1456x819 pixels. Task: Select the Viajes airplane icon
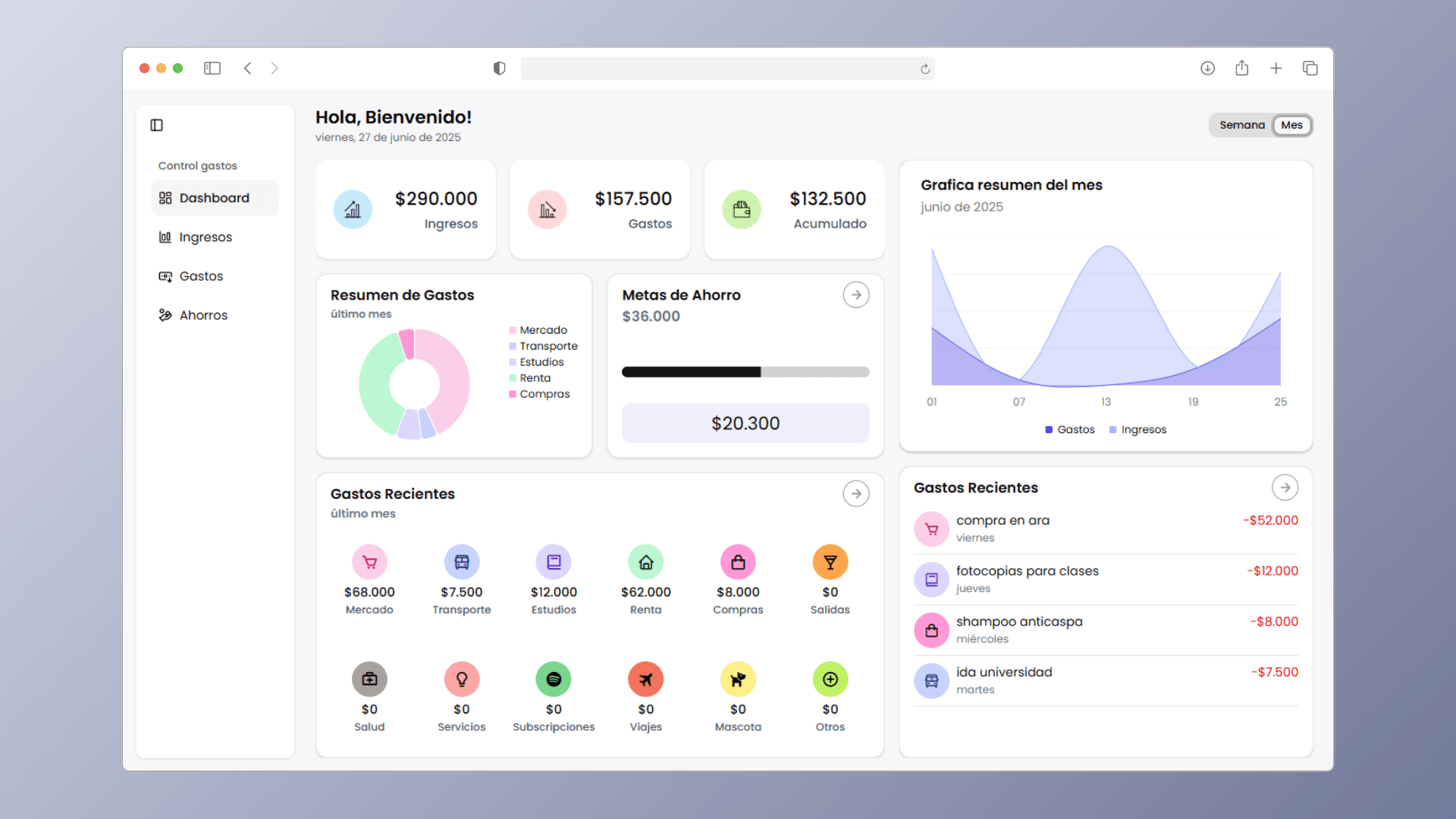pyautogui.click(x=646, y=679)
